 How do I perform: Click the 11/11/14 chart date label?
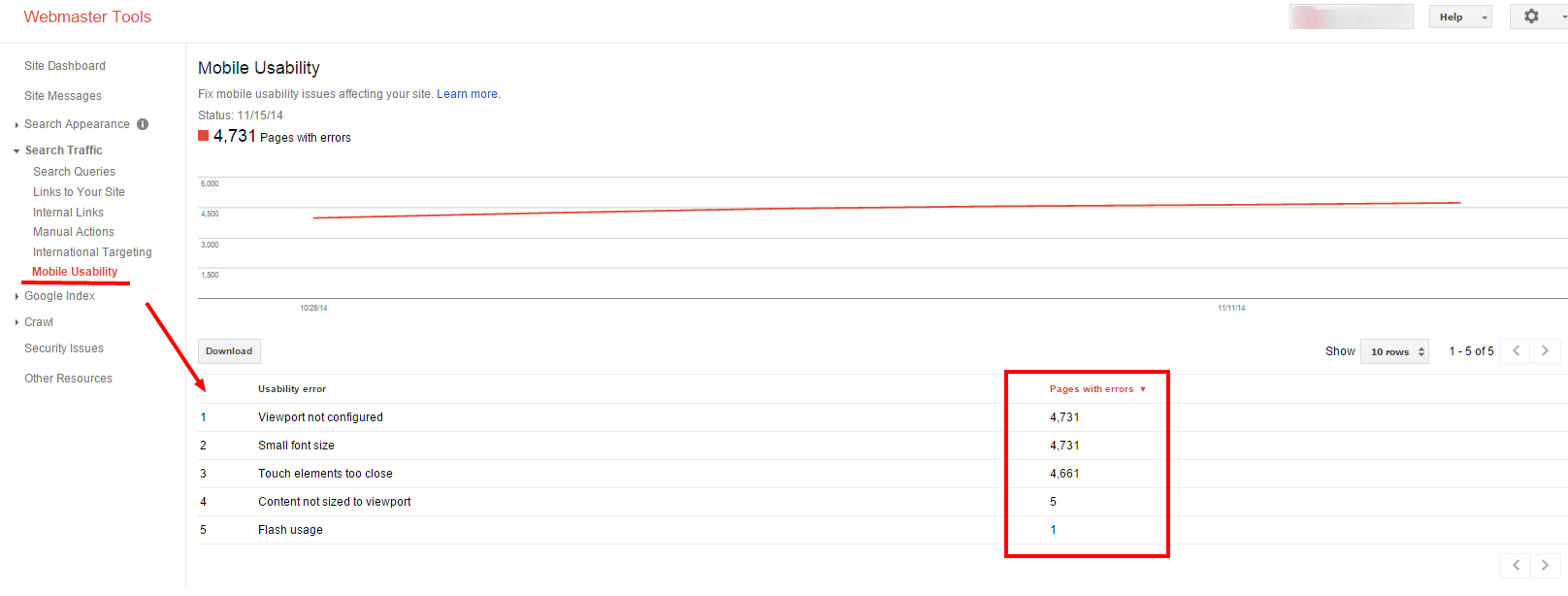(1231, 308)
